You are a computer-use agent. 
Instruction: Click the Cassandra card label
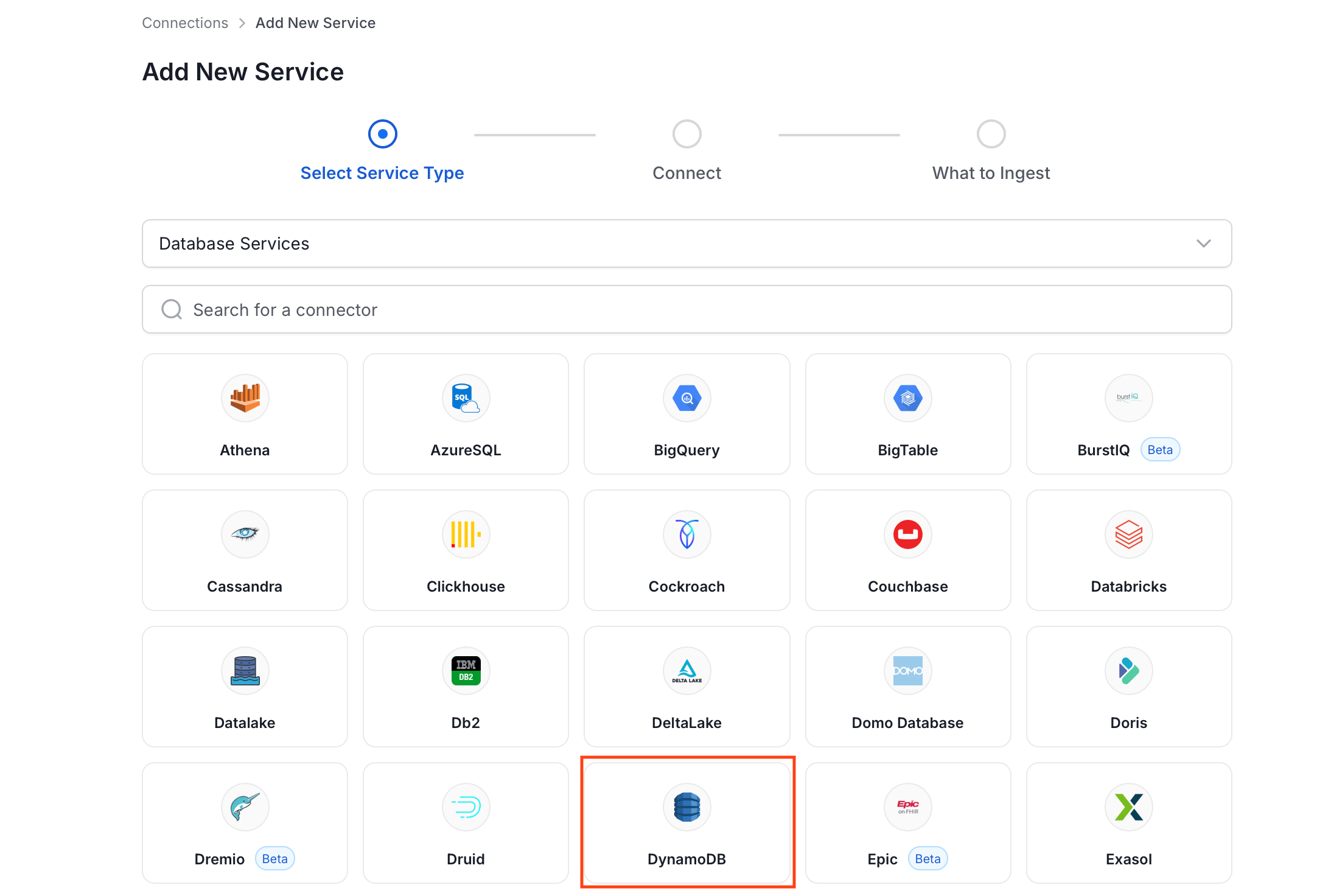point(245,587)
